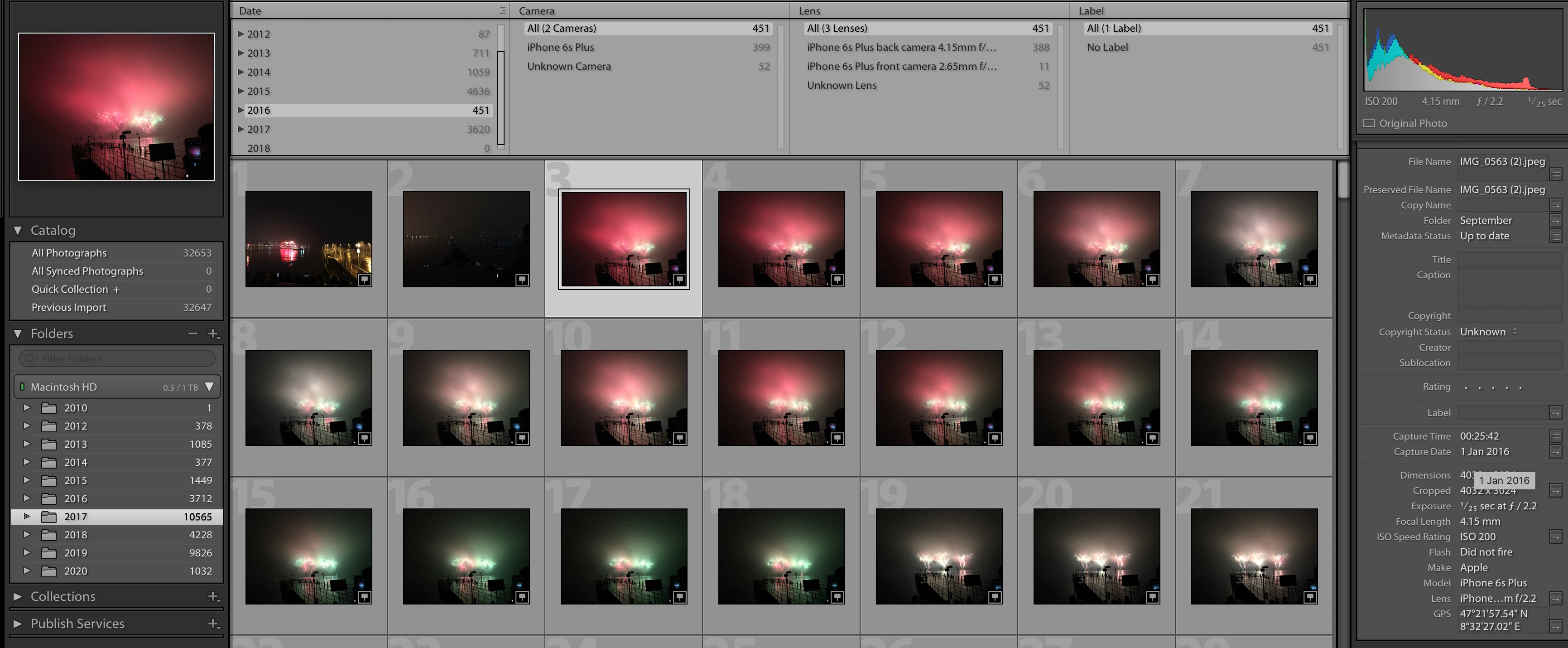Click the arrow button next to the Folder field
This screenshot has width=1568, height=648.
point(1555,221)
